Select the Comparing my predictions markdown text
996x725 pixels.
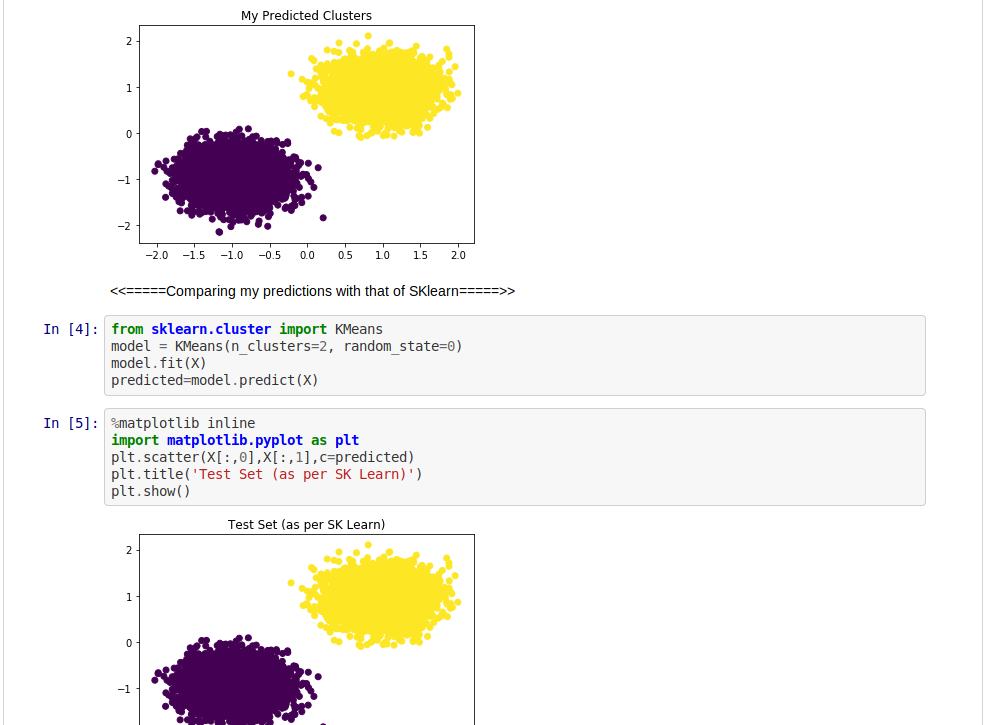point(312,291)
